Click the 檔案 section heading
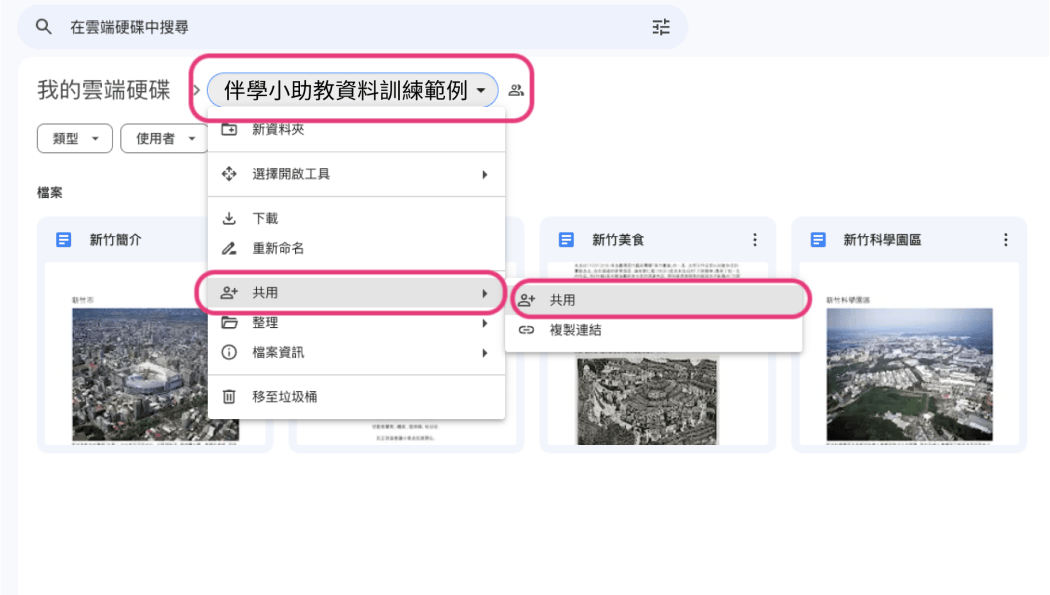 [50, 193]
